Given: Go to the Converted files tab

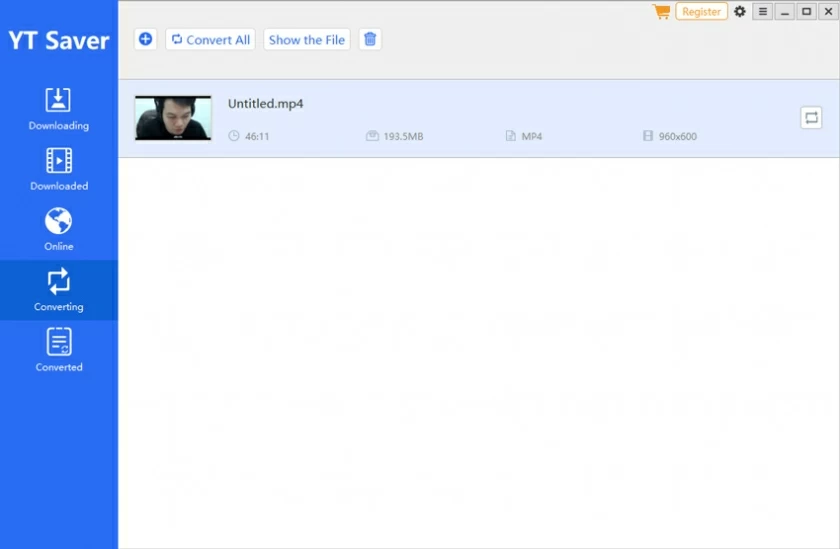Looking at the screenshot, I should click(x=58, y=350).
